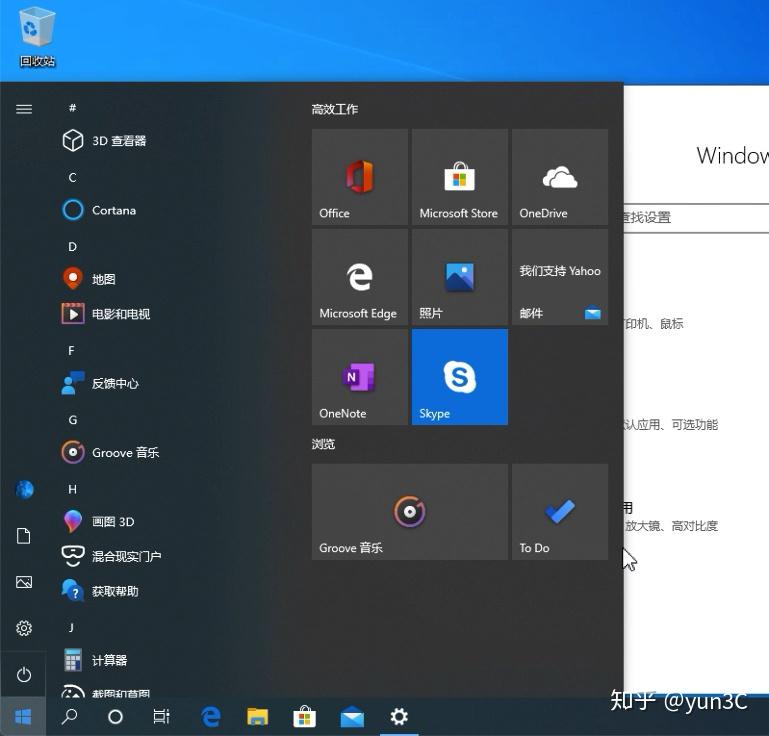Click the 'G' letter header in app list
Image resolution: width=769 pixels, height=736 pixels.
pyautogui.click(x=73, y=420)
